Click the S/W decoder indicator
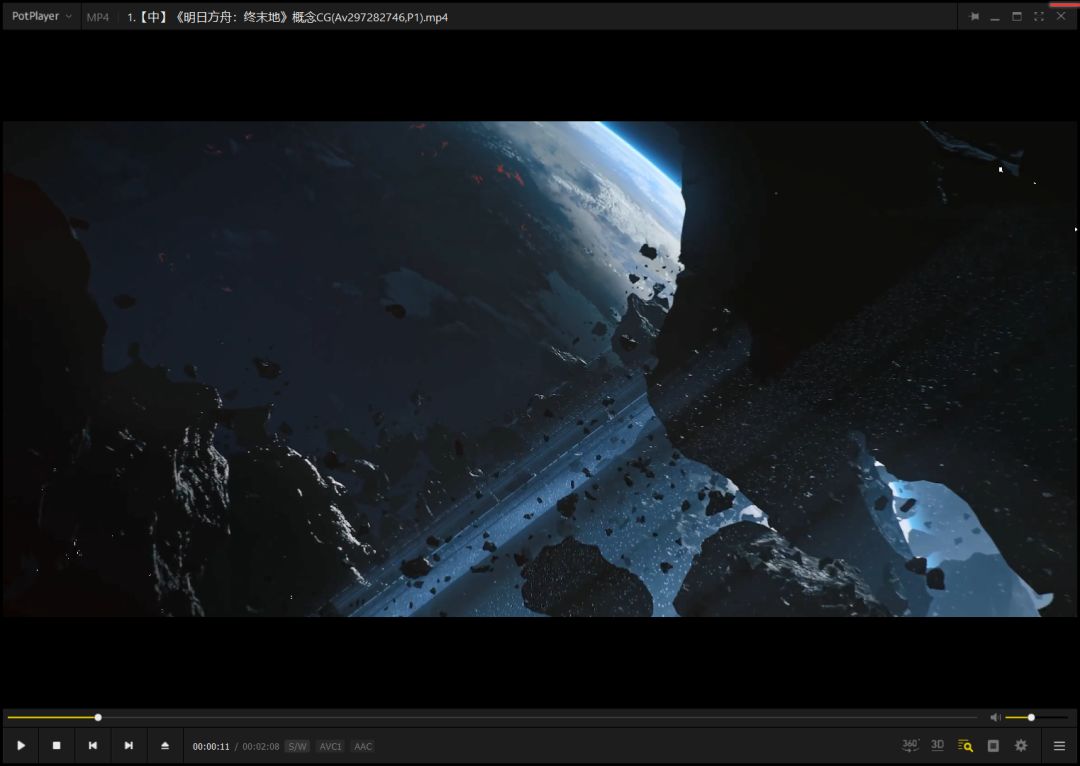The image size is (1080, 766). 297,746
